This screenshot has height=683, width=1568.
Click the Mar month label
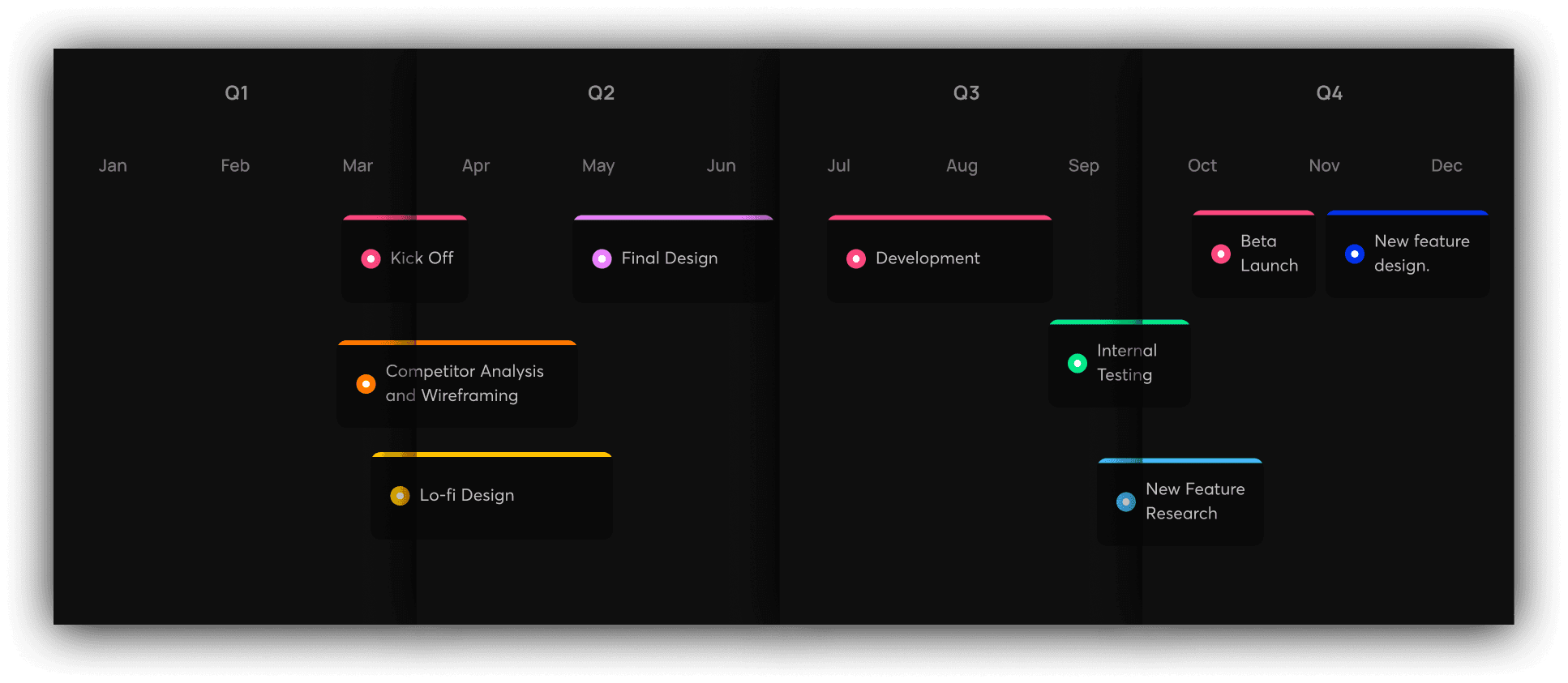pyautogui.click(x=358, y=166)
